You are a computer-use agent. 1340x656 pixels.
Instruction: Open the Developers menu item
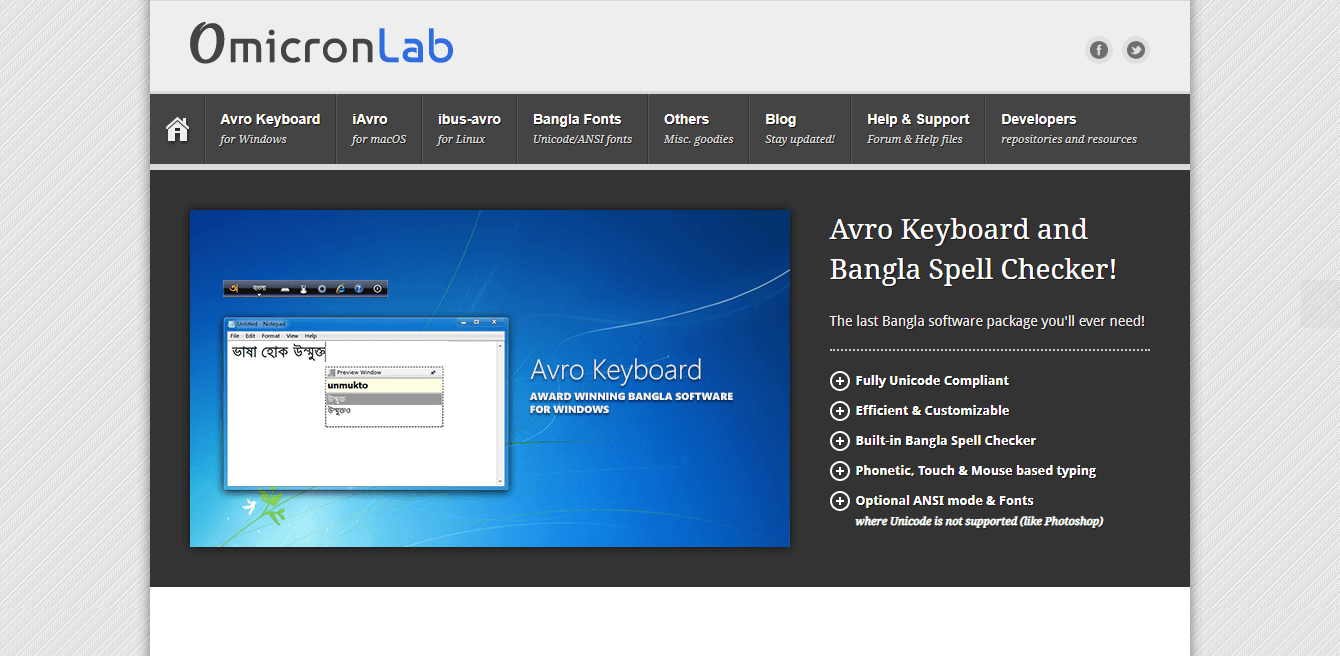click(x=1069, y=129)
